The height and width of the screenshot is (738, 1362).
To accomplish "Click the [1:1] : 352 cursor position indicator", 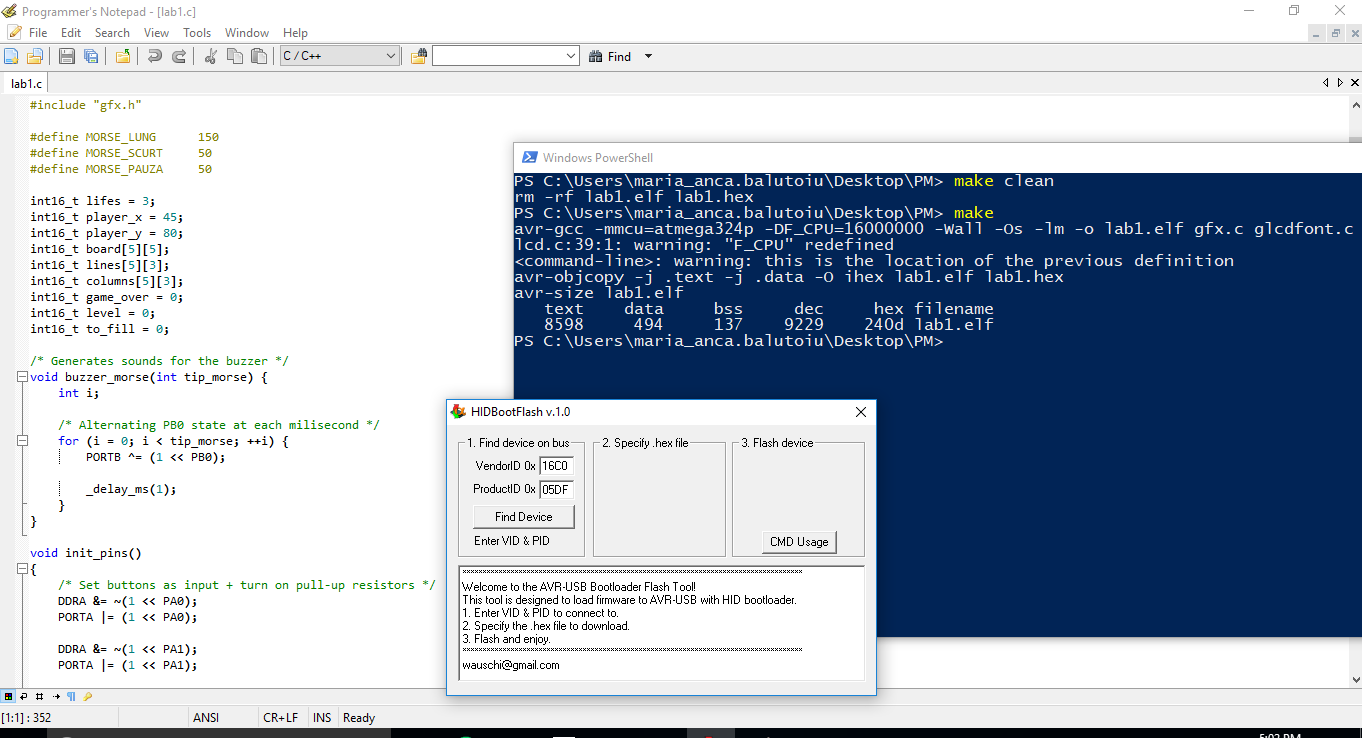I will [x=27, y=718].
